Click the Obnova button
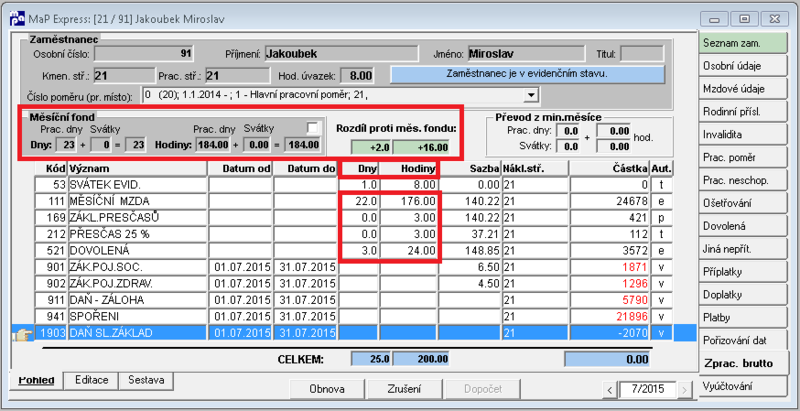 pos(327,389)
